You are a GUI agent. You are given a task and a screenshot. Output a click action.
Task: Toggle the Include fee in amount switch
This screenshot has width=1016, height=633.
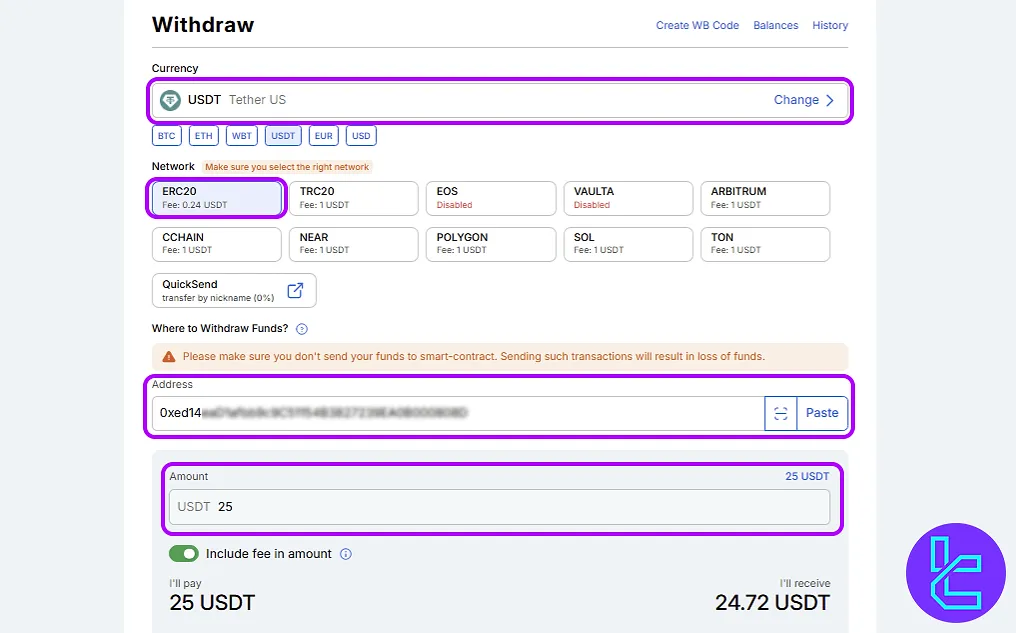(184, 554)
